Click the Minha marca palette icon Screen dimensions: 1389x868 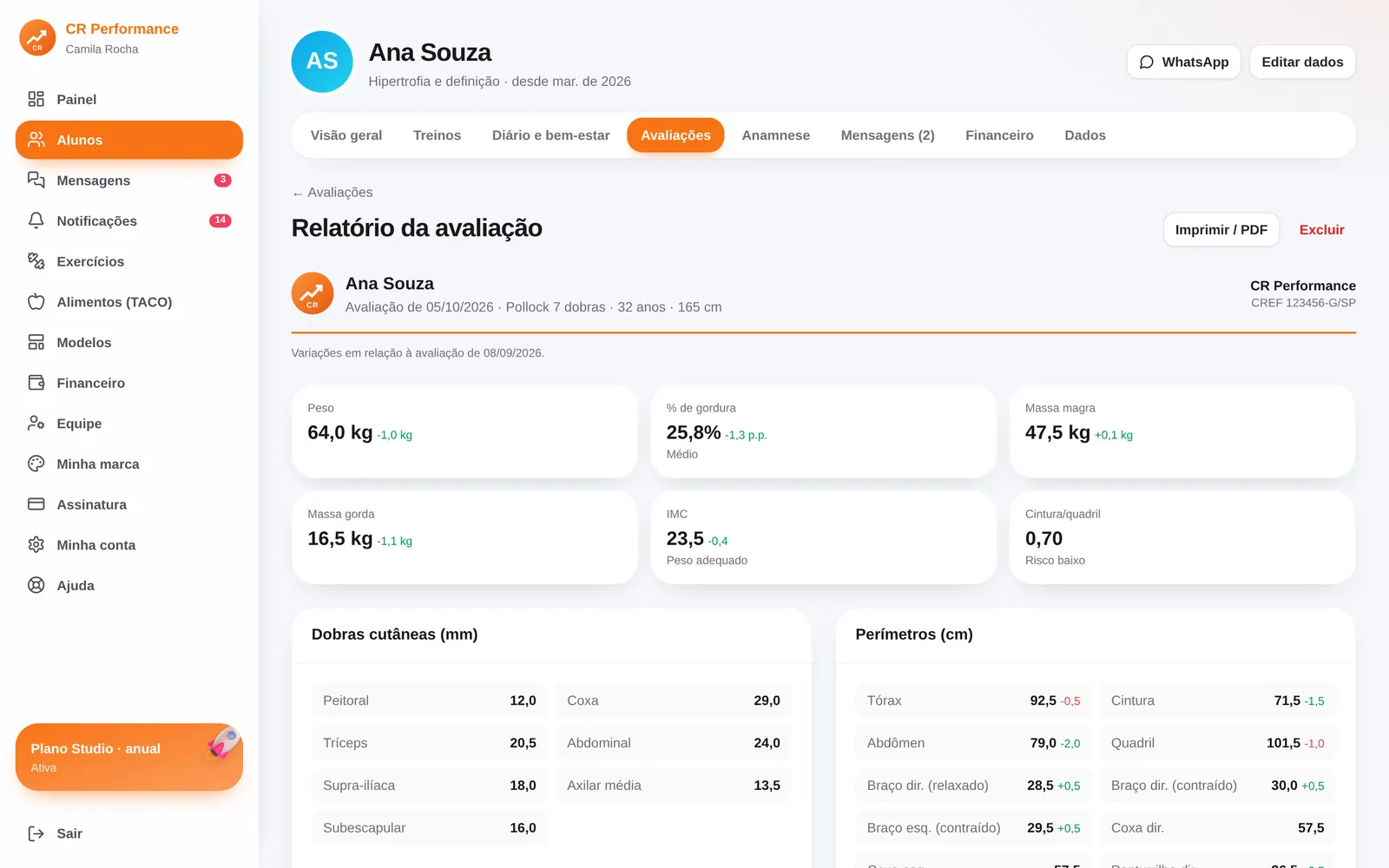click(36, 464)
